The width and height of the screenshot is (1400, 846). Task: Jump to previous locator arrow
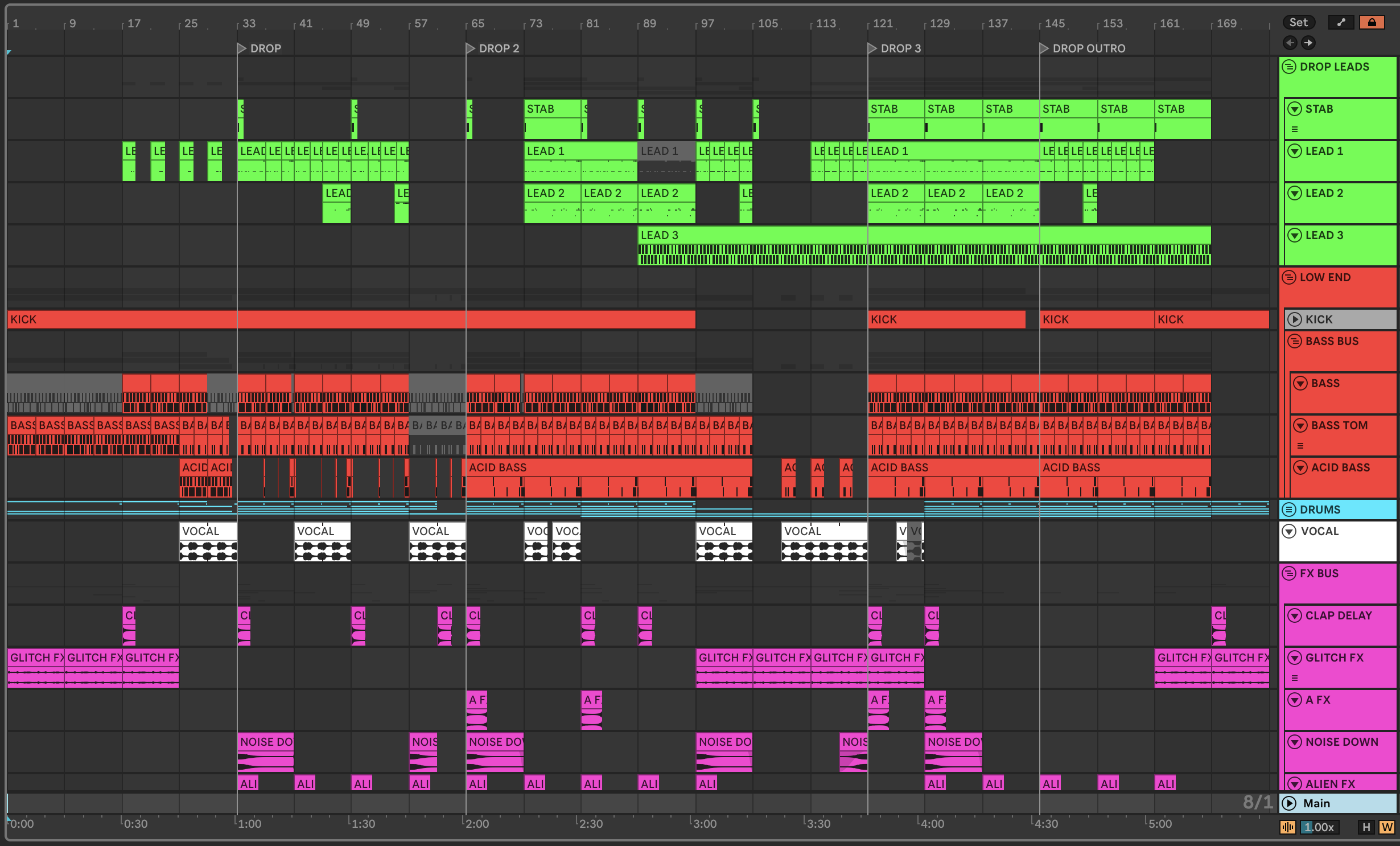[1290, 43]
